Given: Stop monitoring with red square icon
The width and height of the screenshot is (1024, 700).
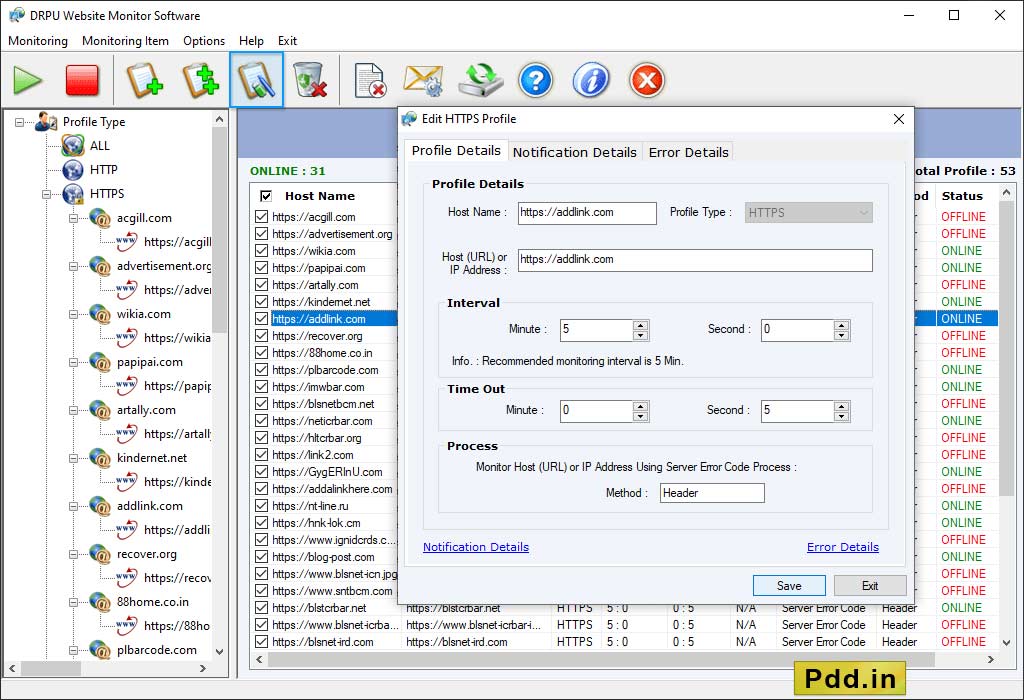Looking at the screenshot, I should (82, 80).
